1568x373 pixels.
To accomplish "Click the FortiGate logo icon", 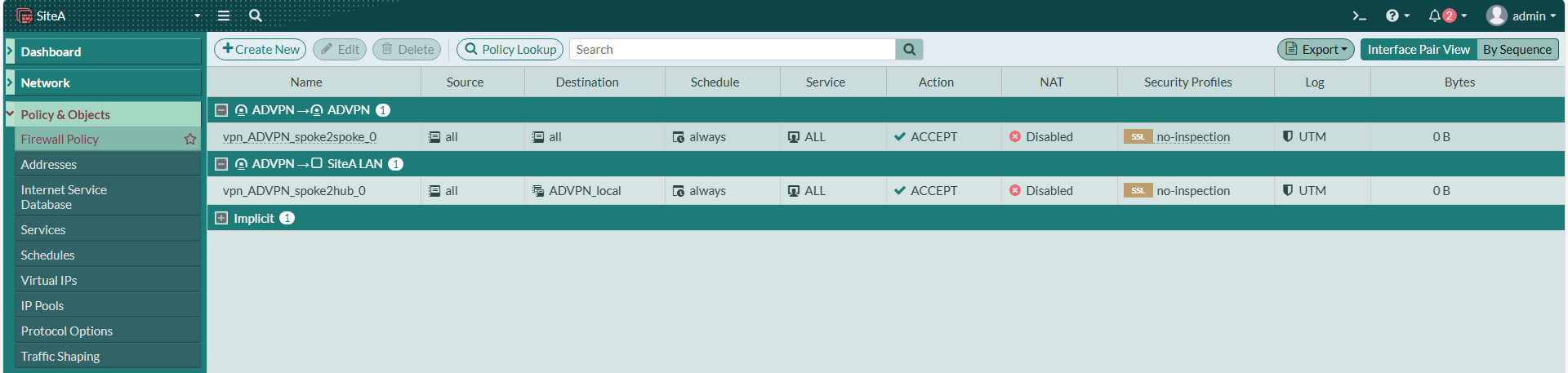I will [x=24, y=16].
